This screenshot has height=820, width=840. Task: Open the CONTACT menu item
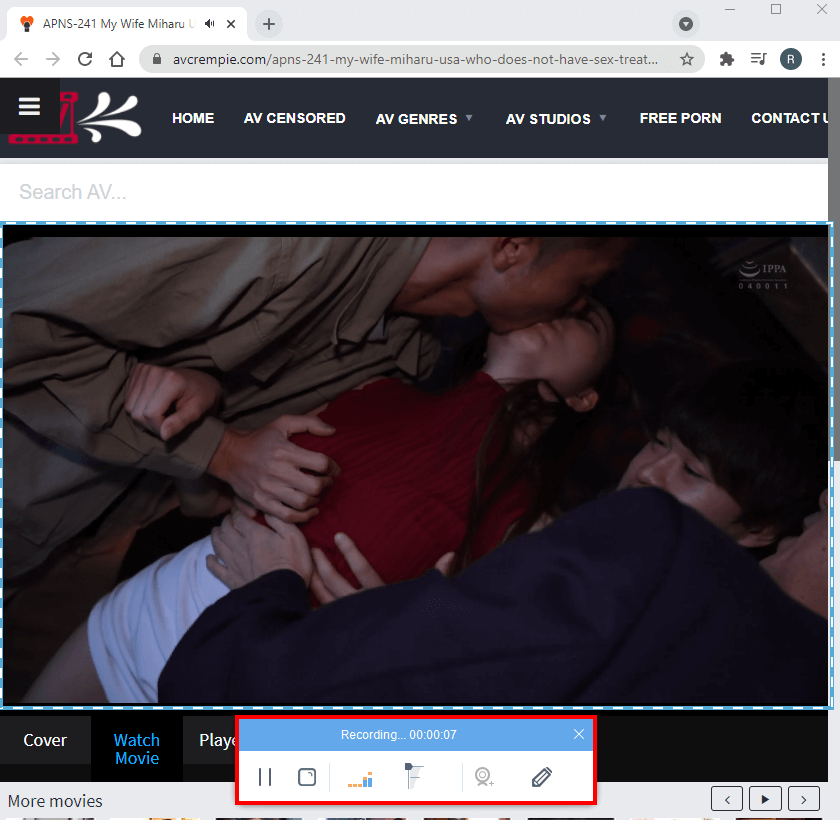[x=790, y=118]
